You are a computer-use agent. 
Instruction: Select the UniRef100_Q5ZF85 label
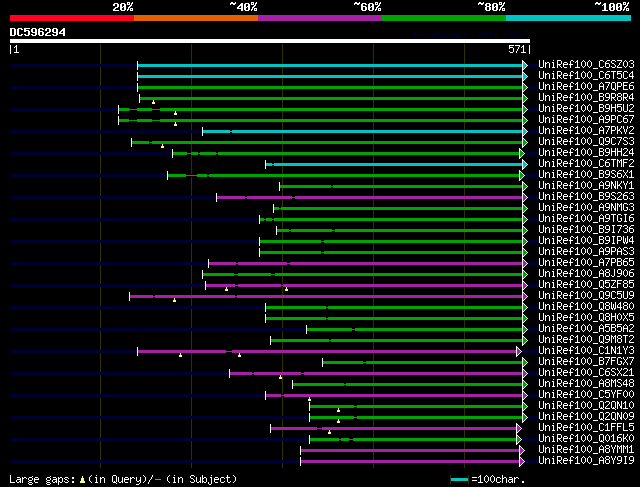586,285
